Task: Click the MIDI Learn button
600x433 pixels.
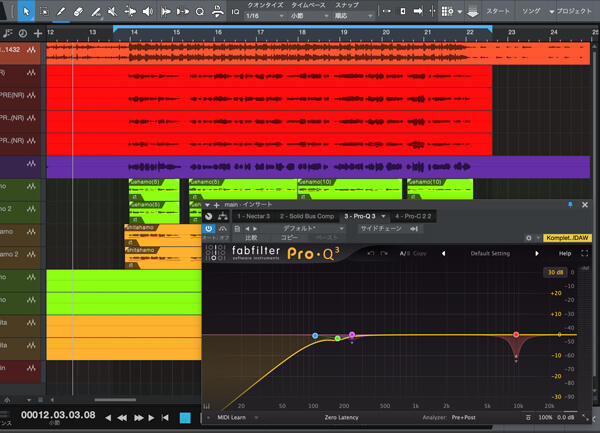Action: click(x=232, y=417)
